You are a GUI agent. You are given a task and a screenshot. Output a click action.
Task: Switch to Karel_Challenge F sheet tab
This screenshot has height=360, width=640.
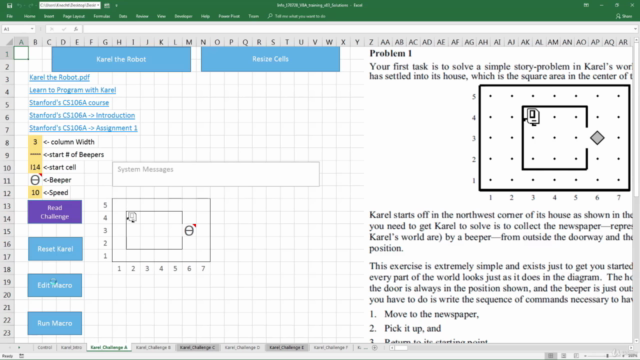(x=331, y=347)
